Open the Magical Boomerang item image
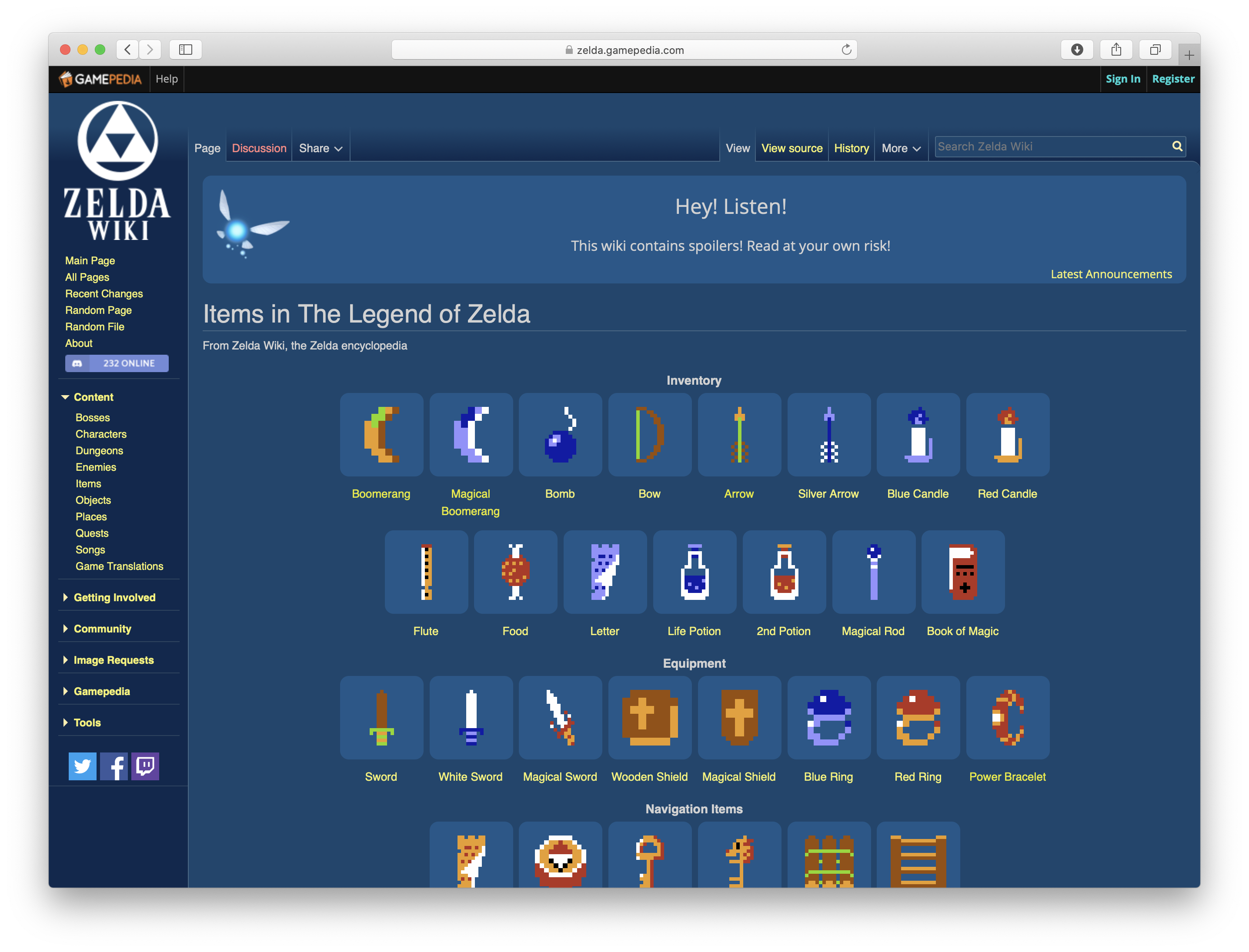Image resolution: width=1249 pixels, height=952 pixels. [x=471, y=435]
